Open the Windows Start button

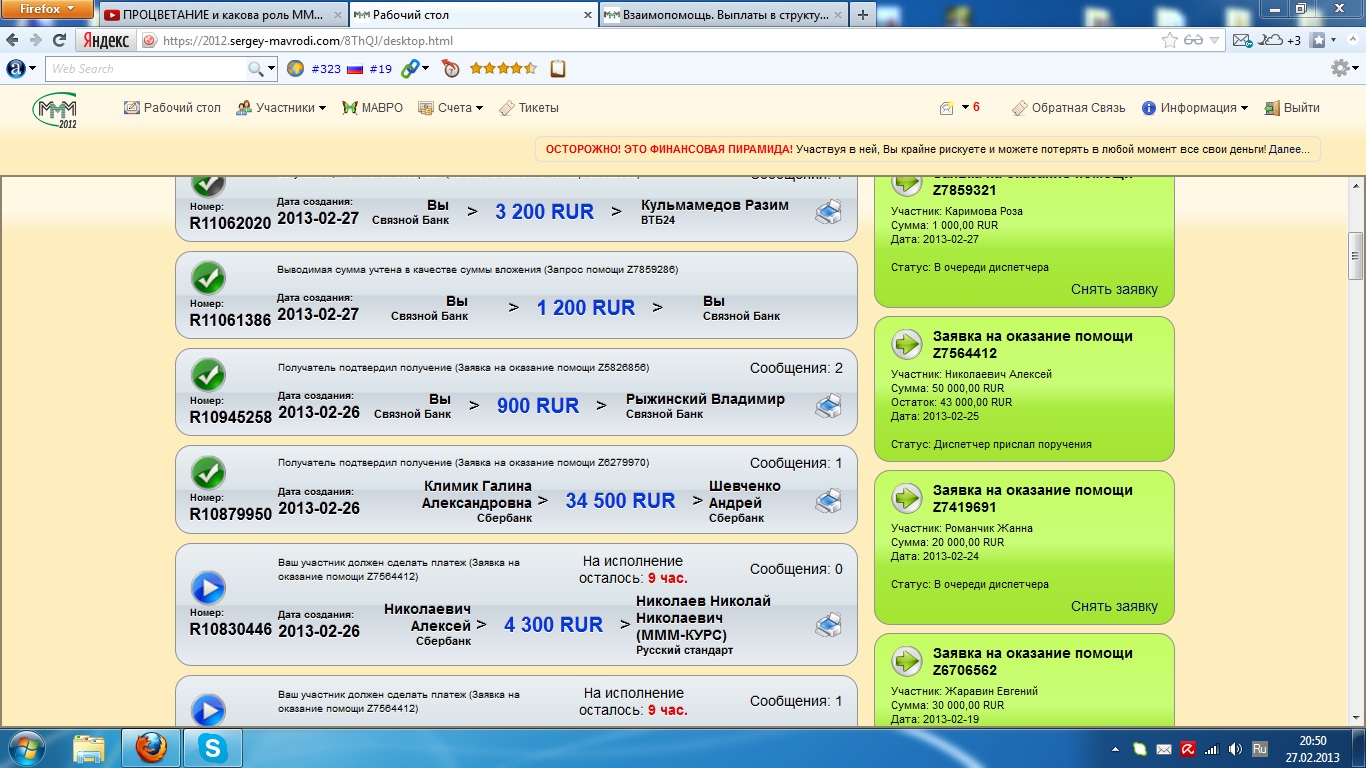tap(25, 748)
